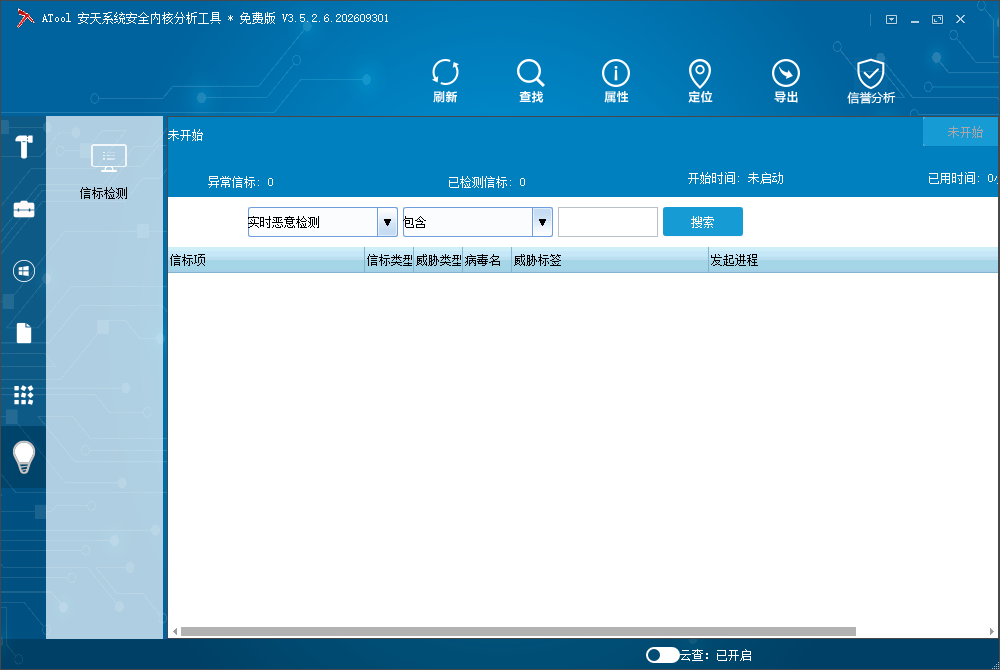Open 信誉分析 reputation analysis

click(871, 80)
